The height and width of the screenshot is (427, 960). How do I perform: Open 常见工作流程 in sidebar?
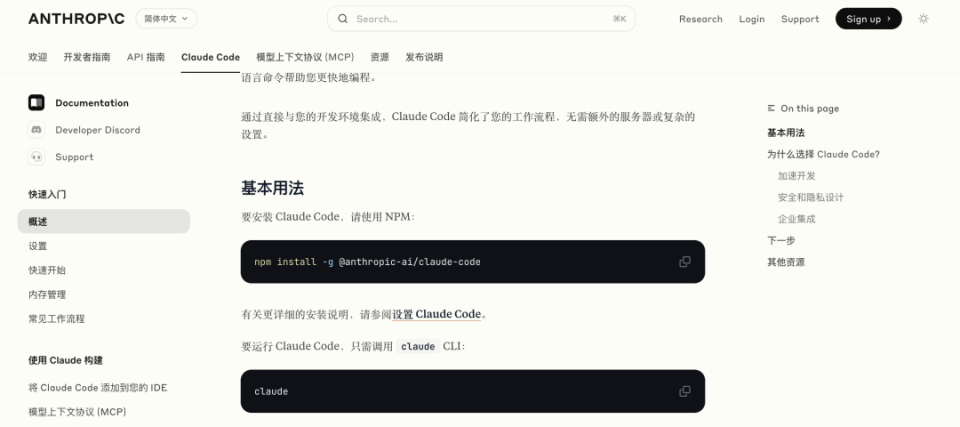[56, 319]
